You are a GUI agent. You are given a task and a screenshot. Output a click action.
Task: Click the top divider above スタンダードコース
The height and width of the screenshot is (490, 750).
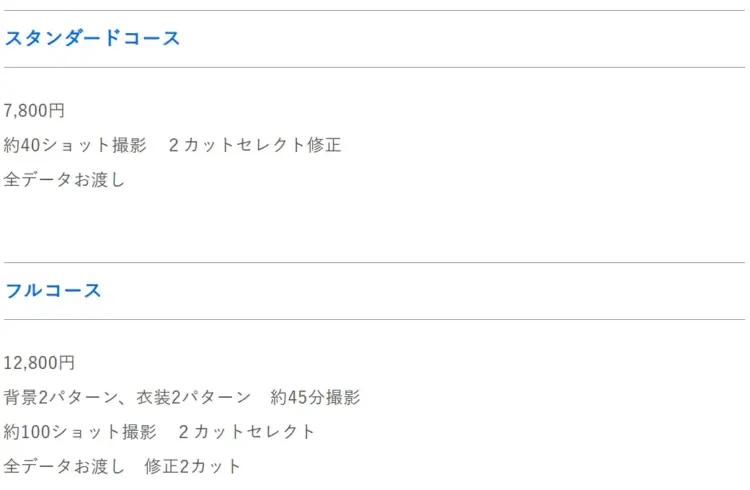point(375,11)
